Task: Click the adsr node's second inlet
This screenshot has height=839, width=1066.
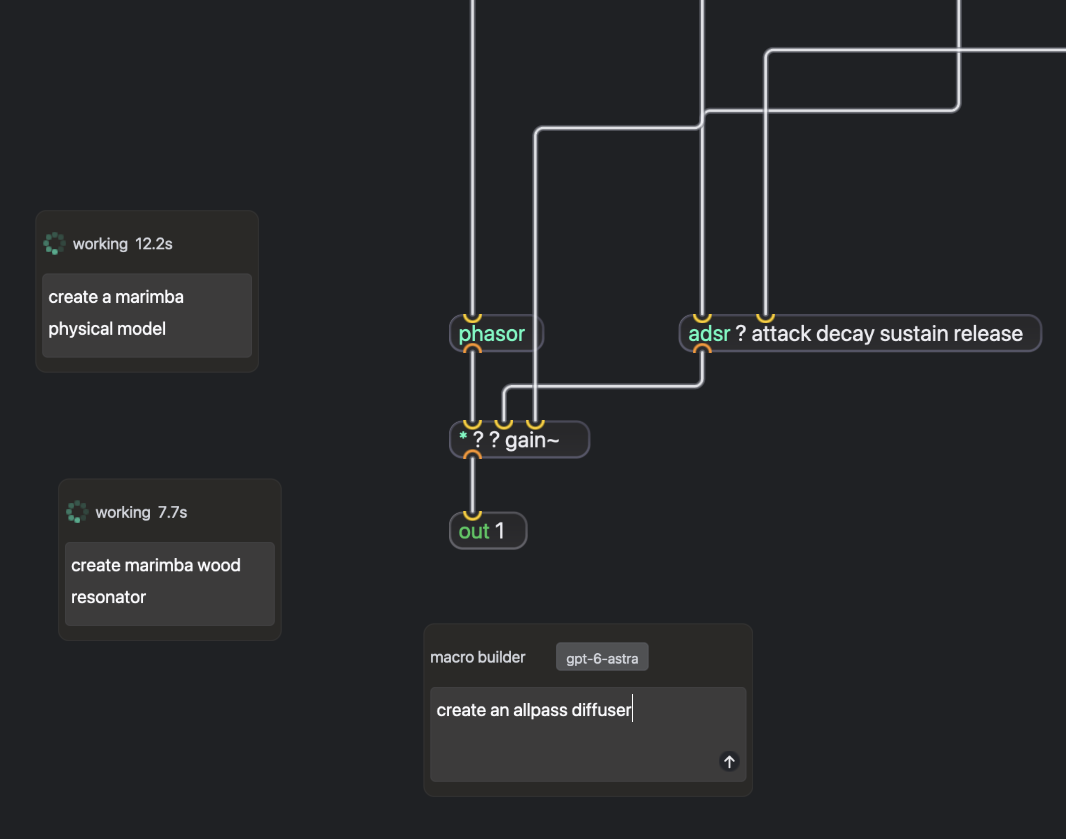Action: 766,318
